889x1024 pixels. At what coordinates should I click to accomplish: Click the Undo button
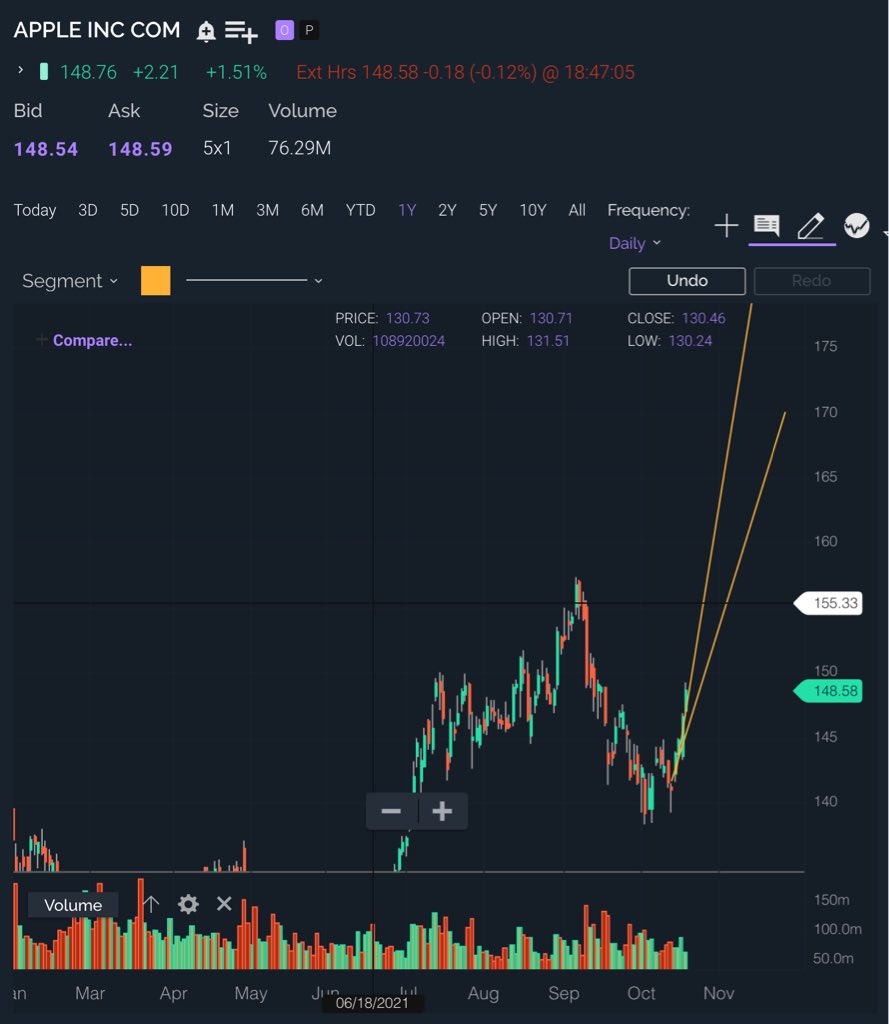tap(687, 281)
